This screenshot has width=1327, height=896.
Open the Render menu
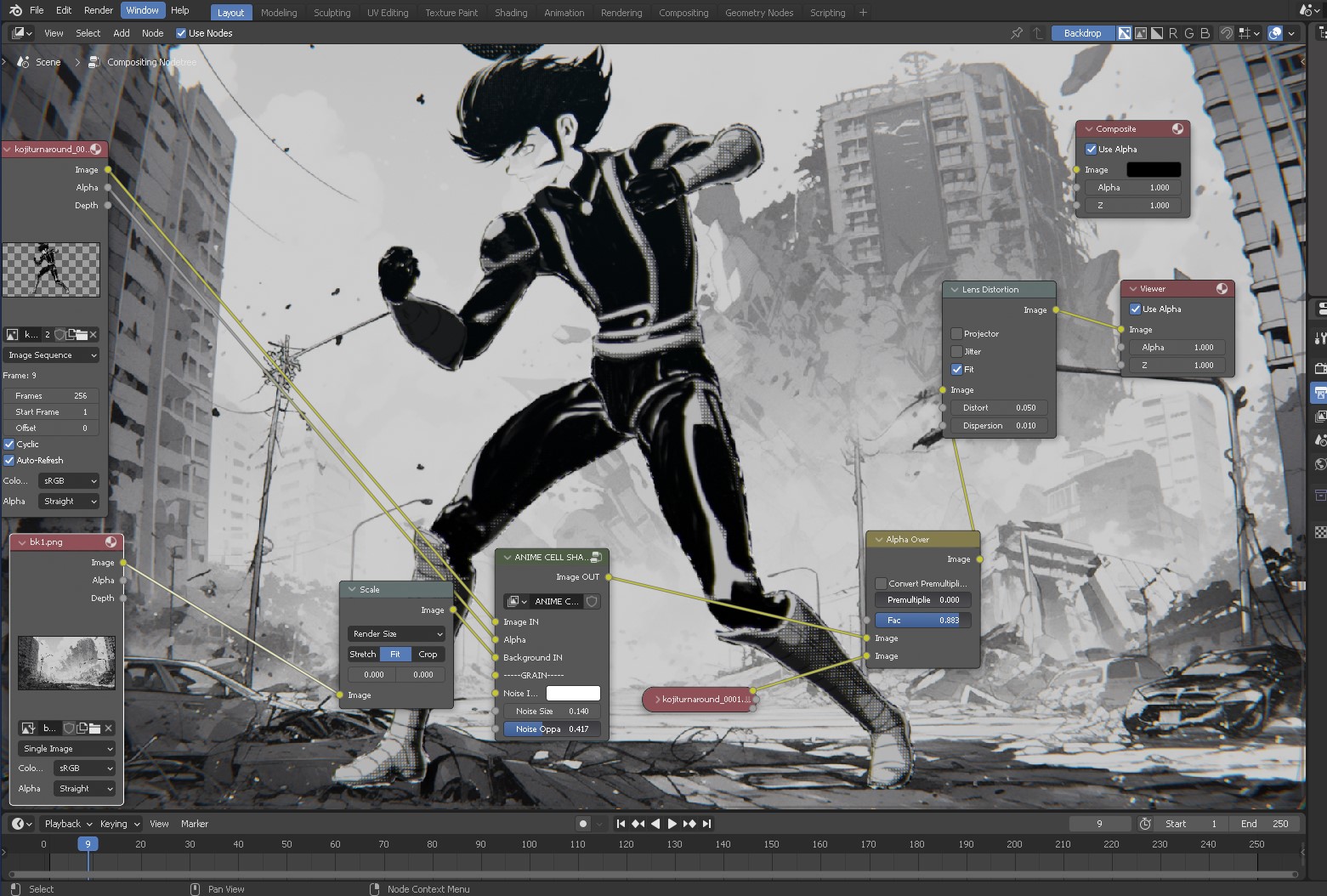pos(99,10)
